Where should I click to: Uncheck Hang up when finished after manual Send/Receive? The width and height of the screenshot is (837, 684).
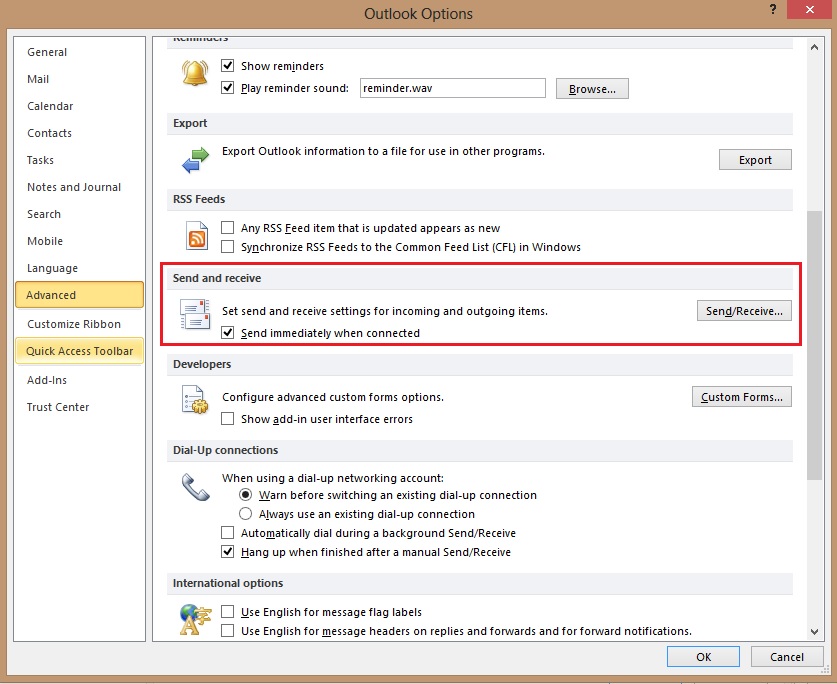pos(227,552)
